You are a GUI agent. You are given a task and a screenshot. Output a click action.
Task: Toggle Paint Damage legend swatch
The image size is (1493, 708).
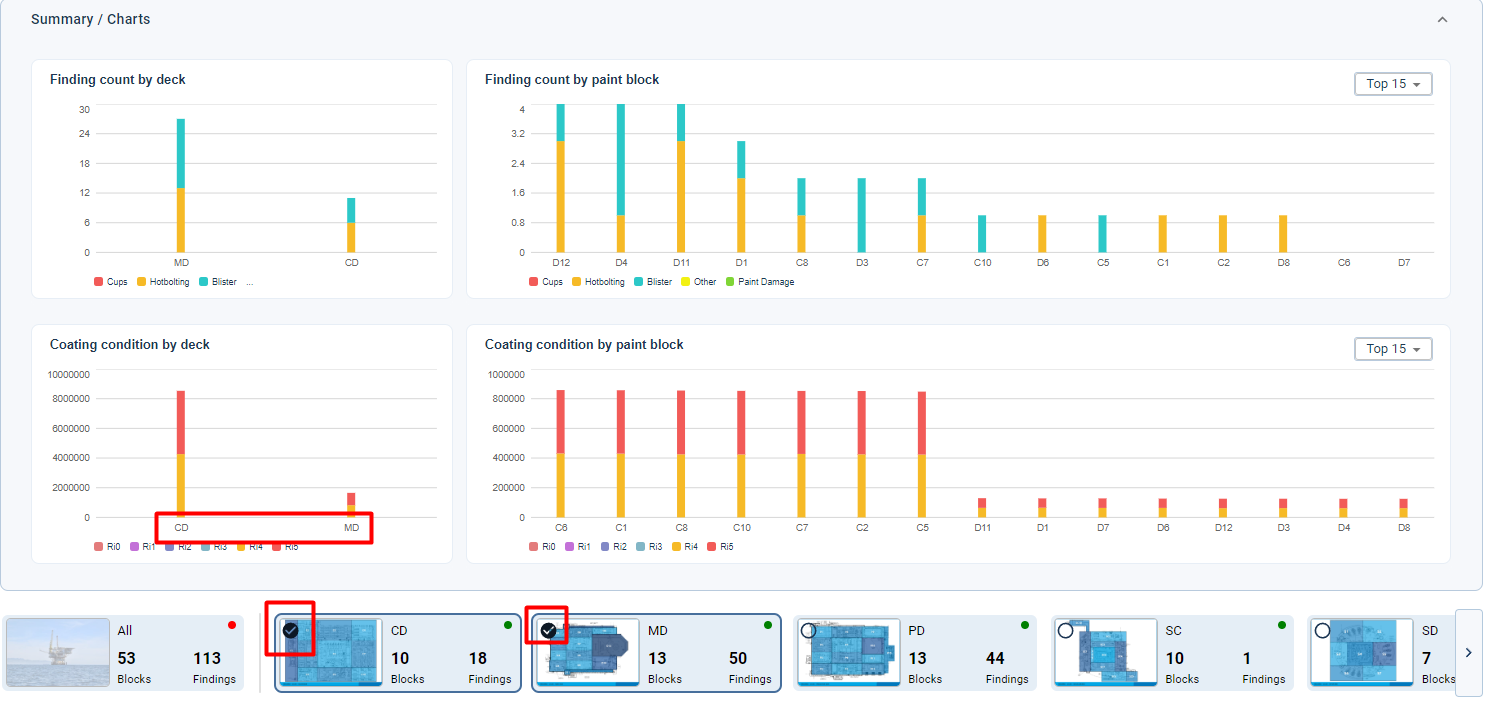(x=730, y=282)
